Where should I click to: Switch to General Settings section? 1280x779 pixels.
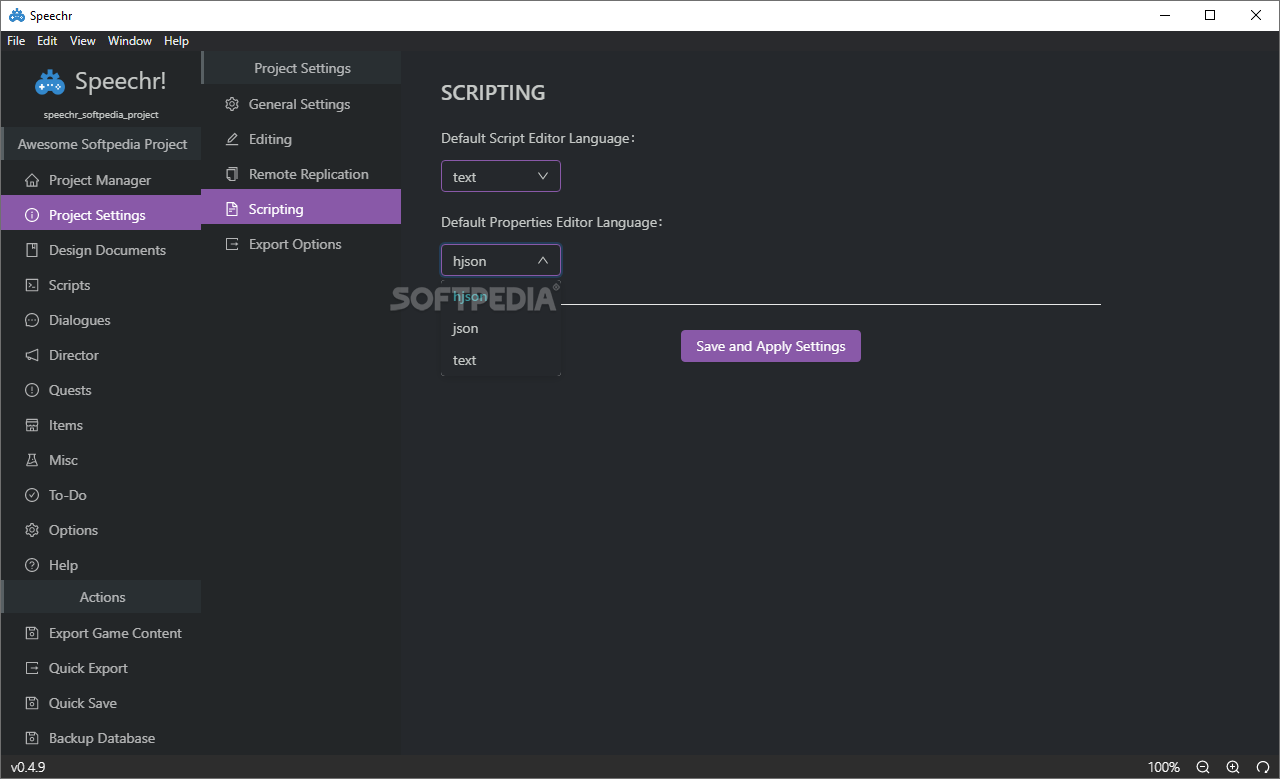click(301, 104)
